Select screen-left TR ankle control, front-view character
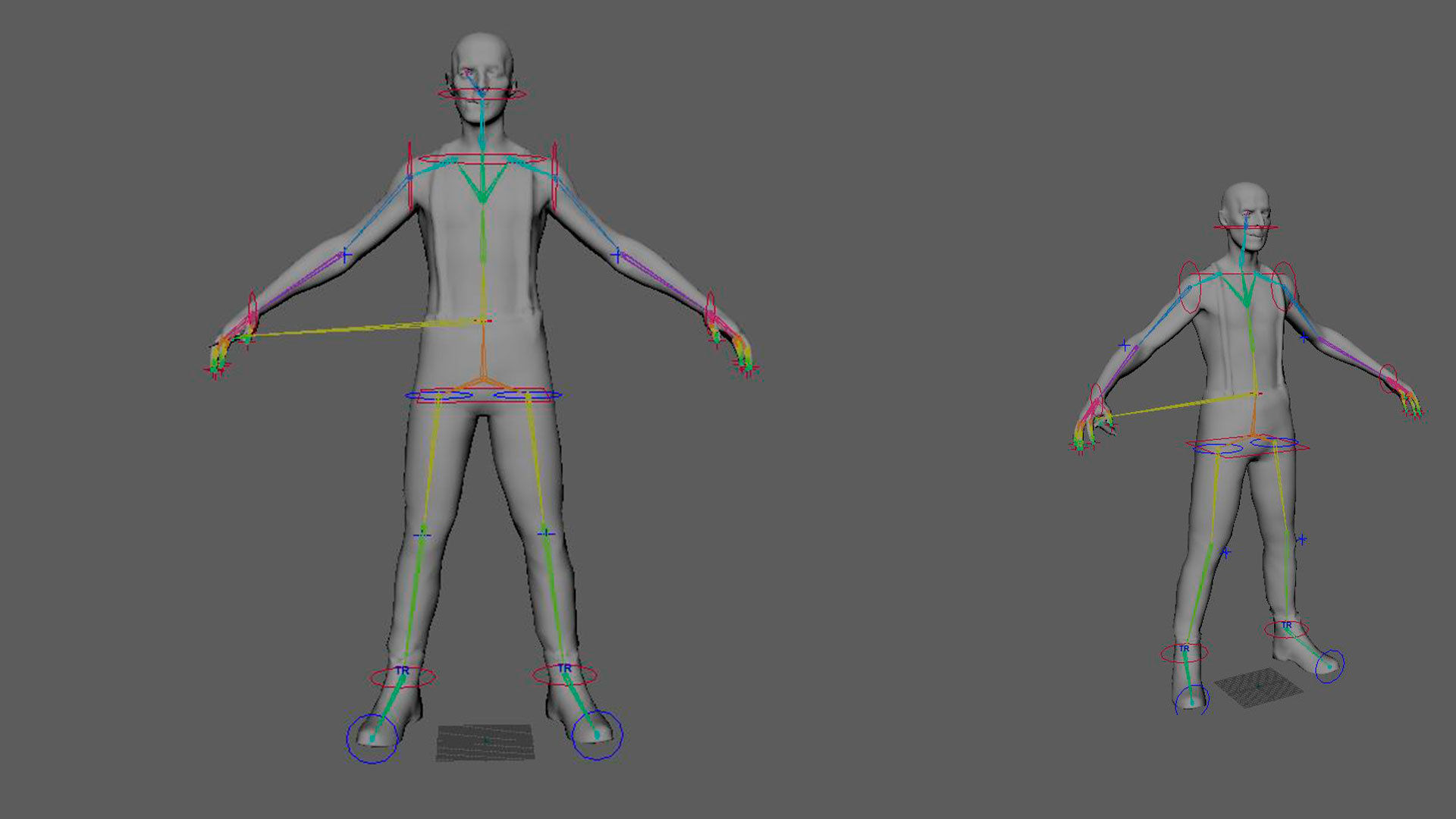 (403, 676)
